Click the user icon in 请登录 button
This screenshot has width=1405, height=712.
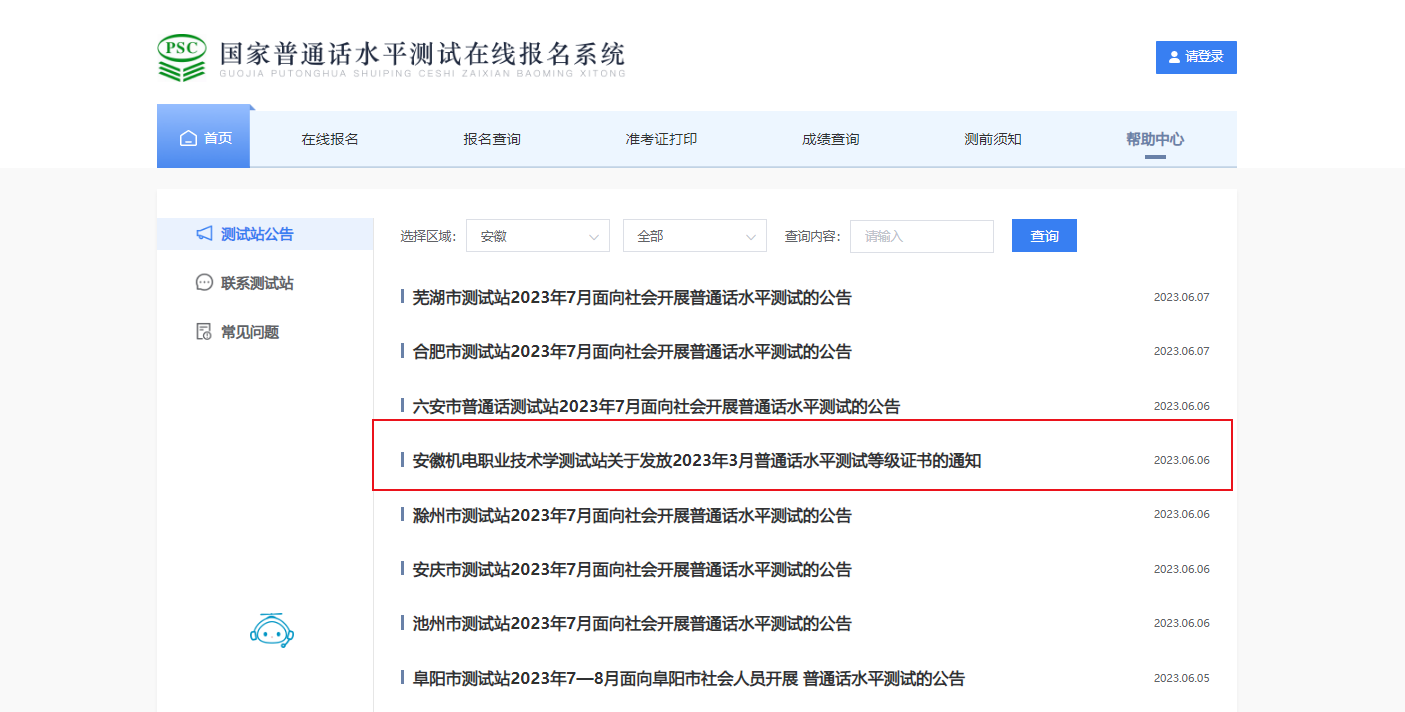[x=1173, y=57]
